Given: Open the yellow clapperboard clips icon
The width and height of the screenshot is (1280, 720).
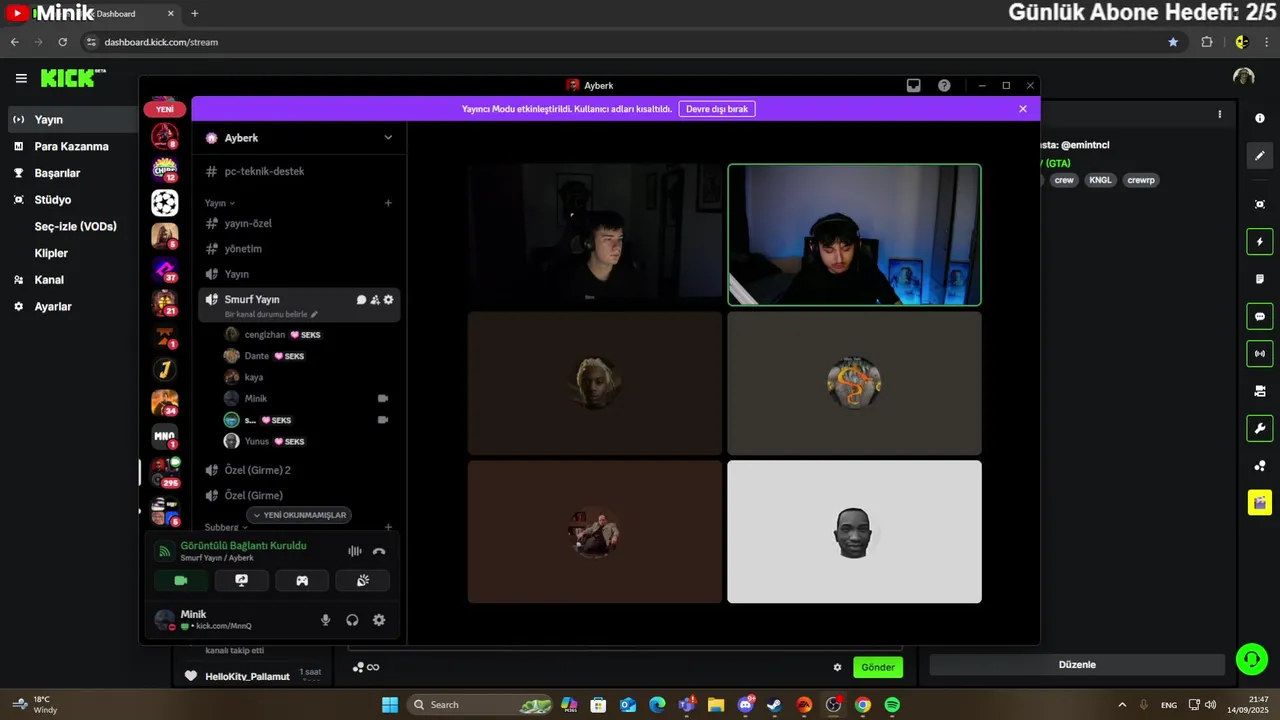Looking at the screenshot, I should (x=1259, y=502).
